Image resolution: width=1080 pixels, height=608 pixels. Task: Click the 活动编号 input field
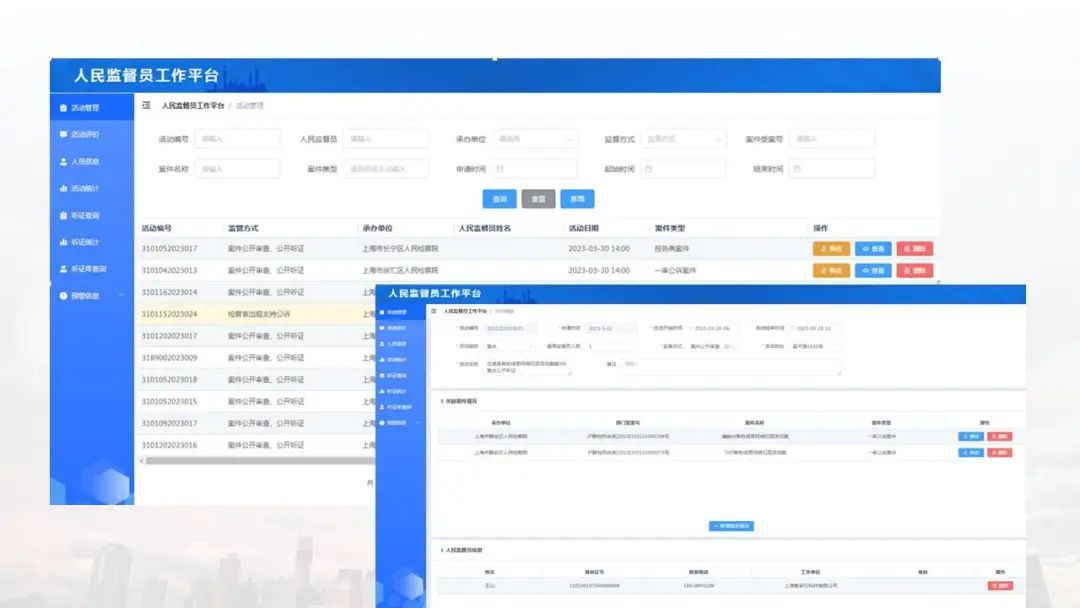[238, 139]
